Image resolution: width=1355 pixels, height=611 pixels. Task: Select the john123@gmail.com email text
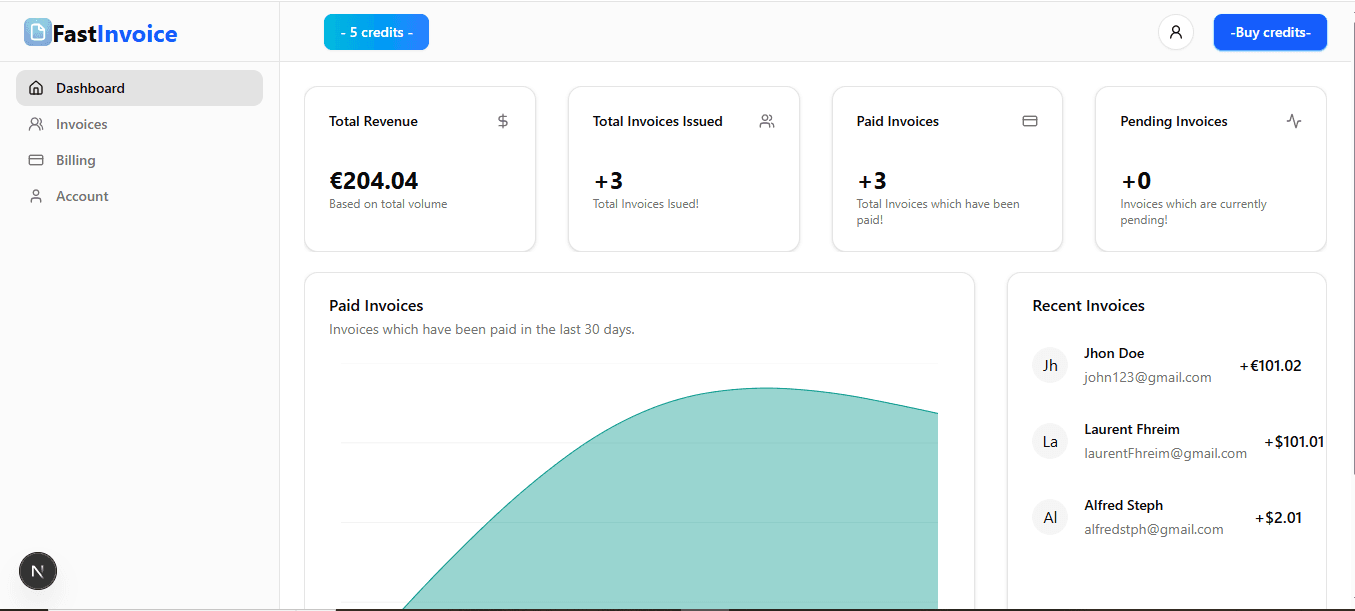coord(1147,377)
